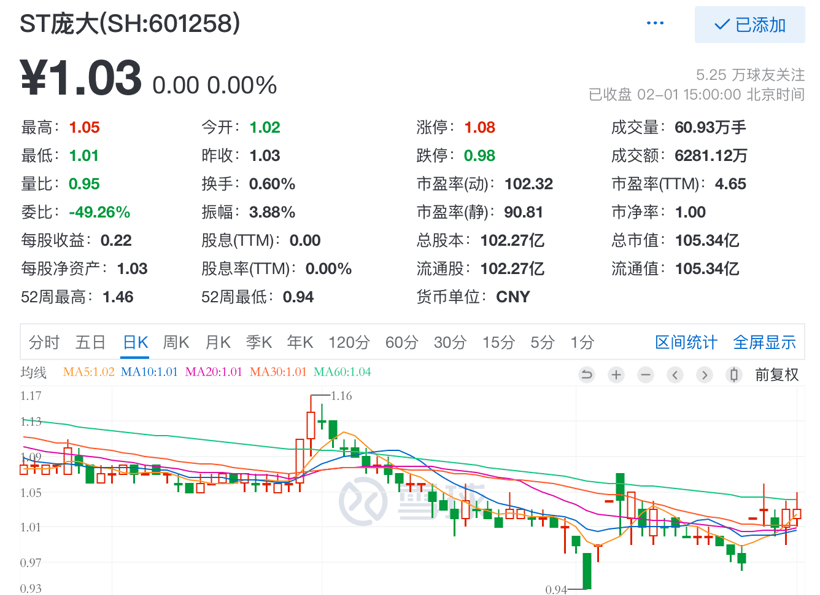This screenshot has width=820, height=595.
Task: Click the 每股收益 0.22 value
Action: (116, 241)
